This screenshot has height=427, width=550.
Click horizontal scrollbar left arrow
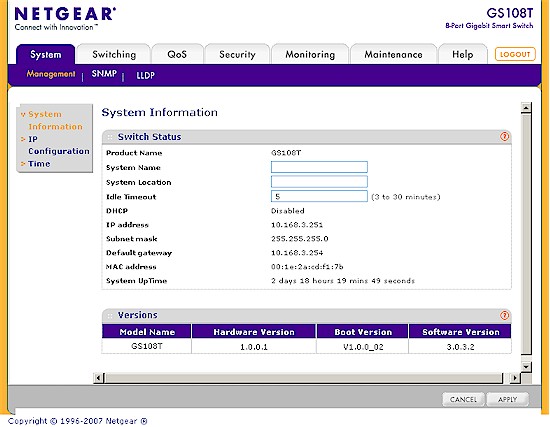pos(99,378)
